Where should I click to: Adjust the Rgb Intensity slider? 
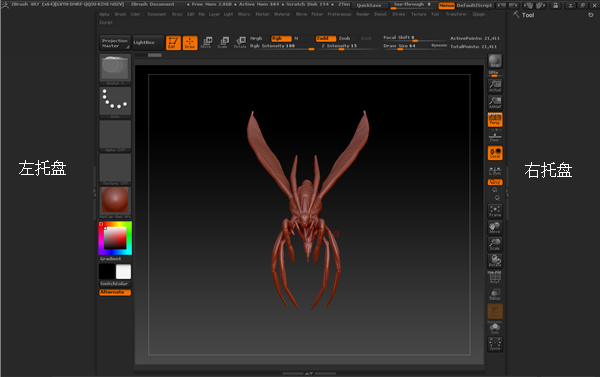pos(282,46)
